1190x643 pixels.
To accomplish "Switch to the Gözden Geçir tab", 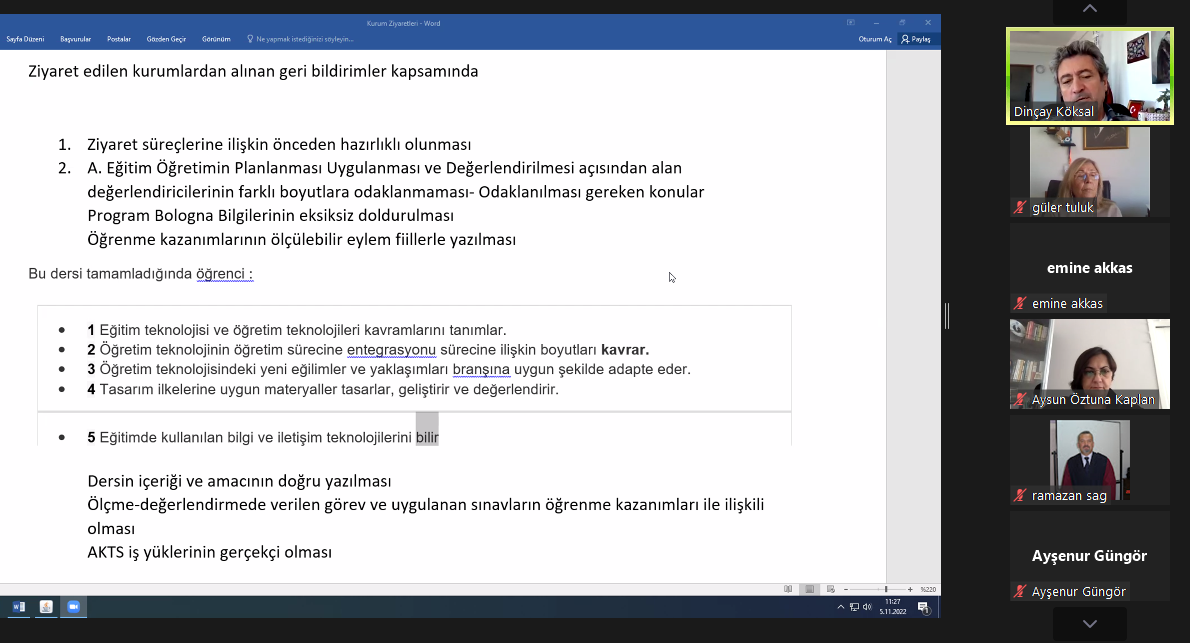I will 166,39.
